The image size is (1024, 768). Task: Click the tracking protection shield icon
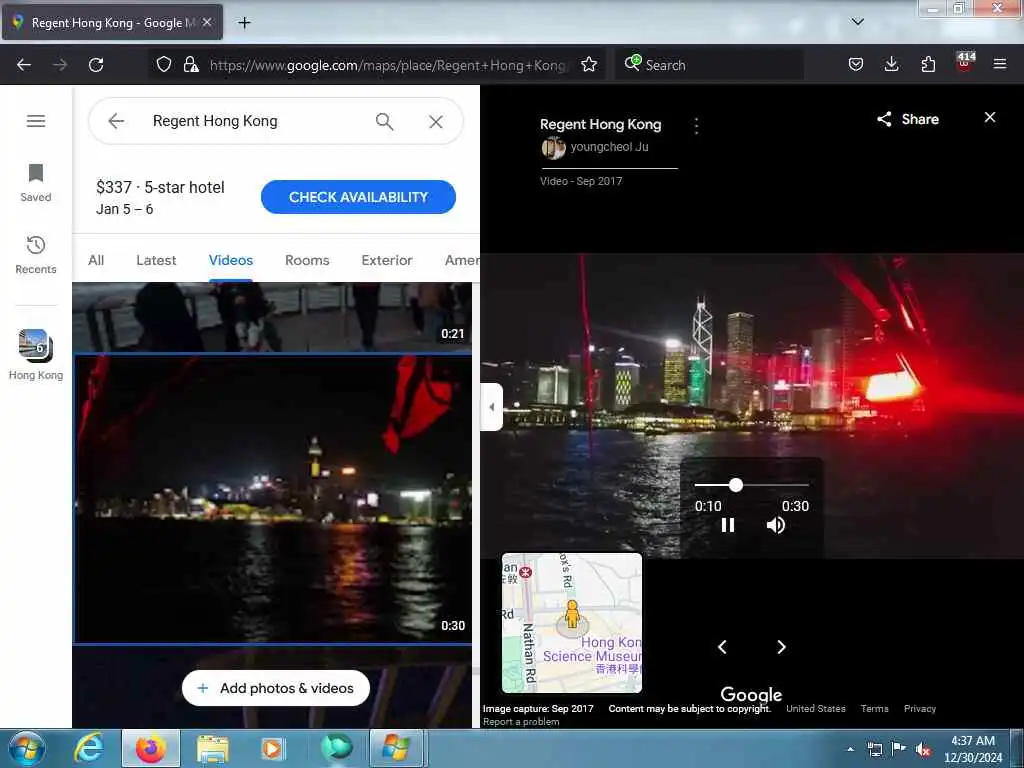click(164, 64)
